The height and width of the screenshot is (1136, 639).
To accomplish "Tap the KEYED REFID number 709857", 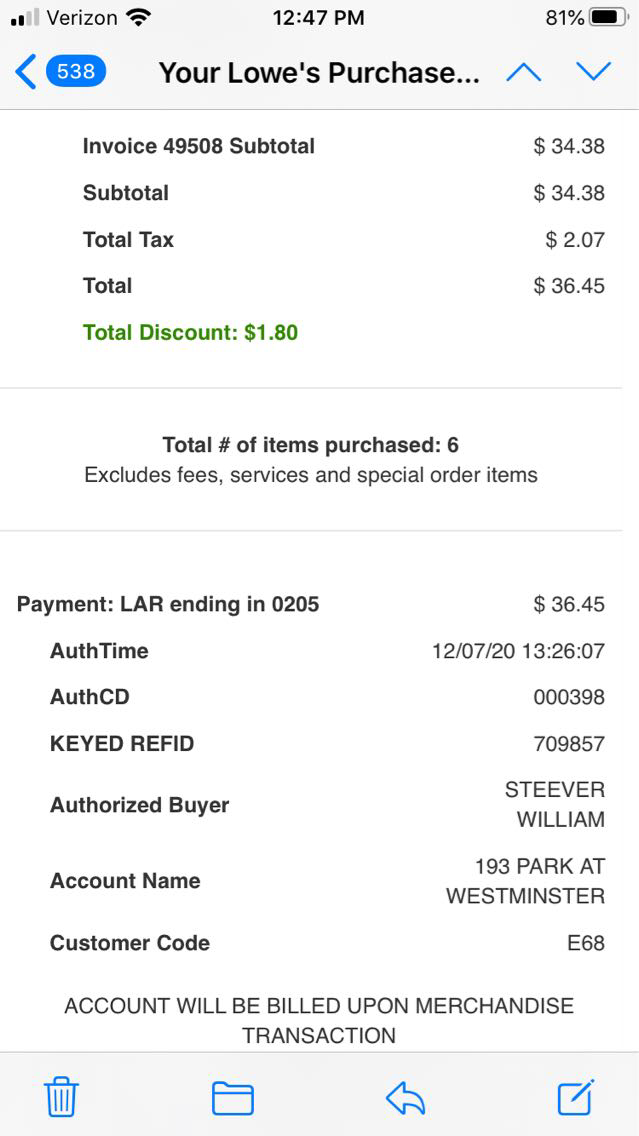I will 569,744.
